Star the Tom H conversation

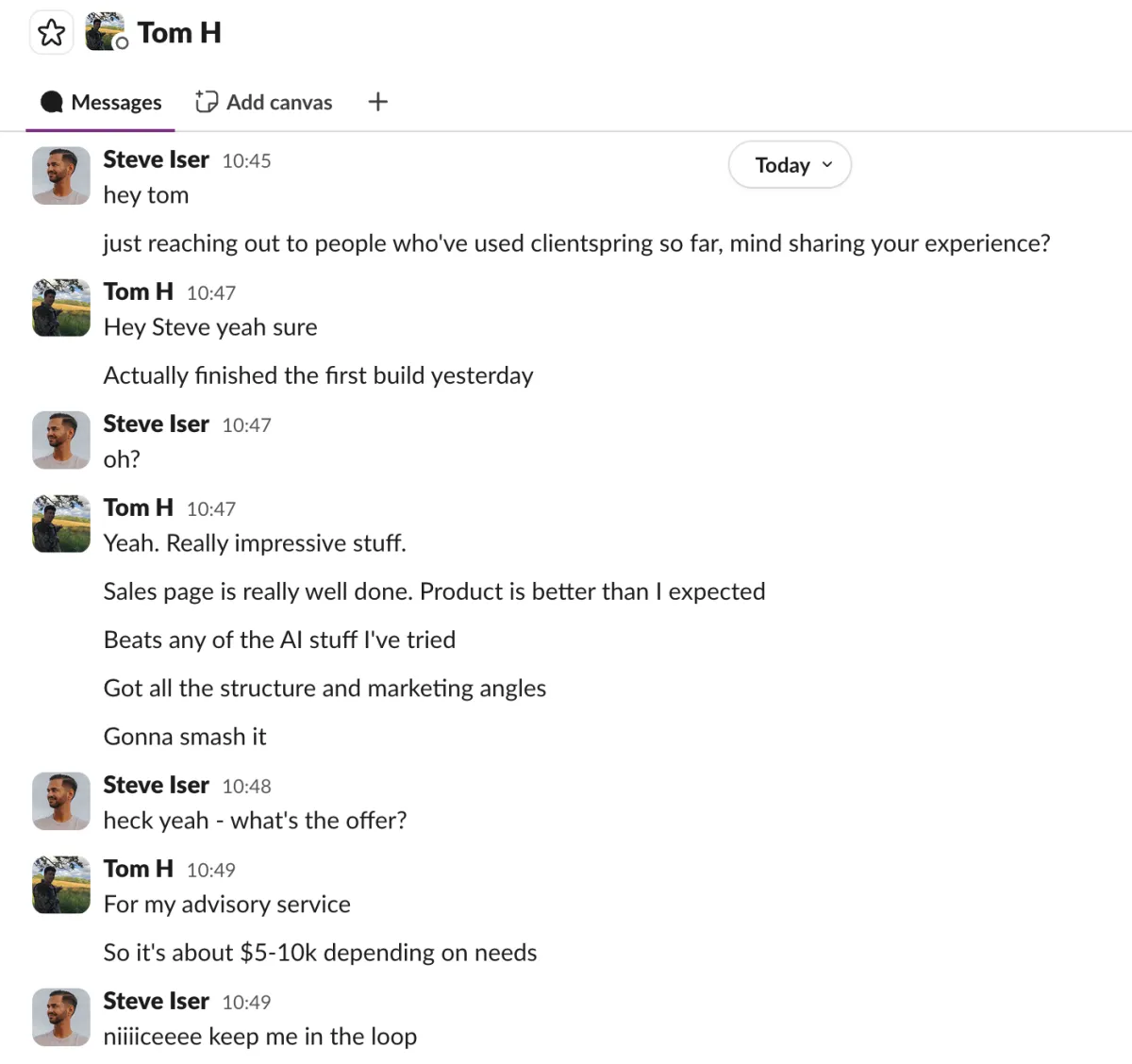point(51,34)
